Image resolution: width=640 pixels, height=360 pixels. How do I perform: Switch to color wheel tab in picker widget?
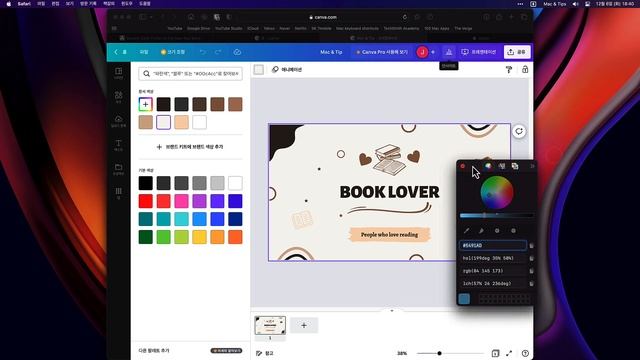488,166
